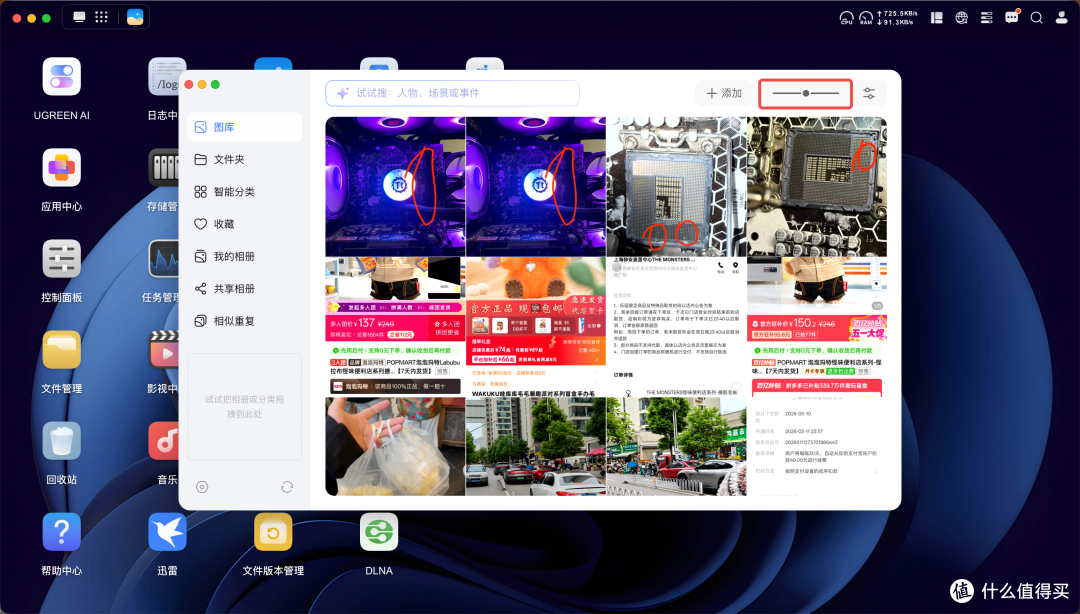Click the desktop view icon in top bar
Screen dimensions: 1080x614
pos(80,17)
